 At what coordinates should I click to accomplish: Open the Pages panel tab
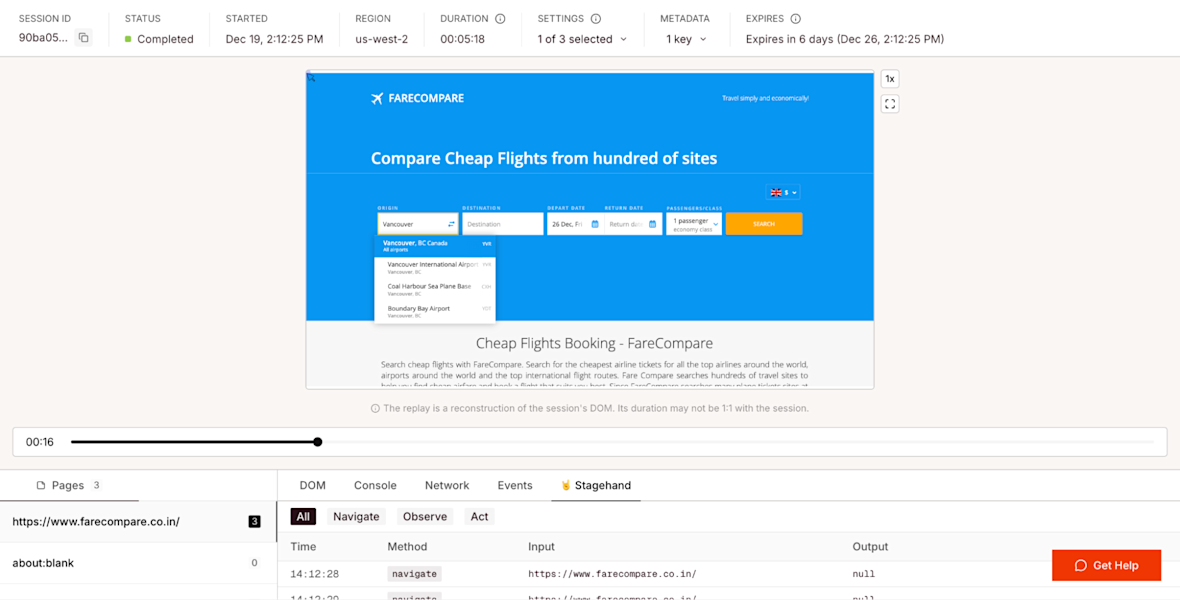(69, 486)
